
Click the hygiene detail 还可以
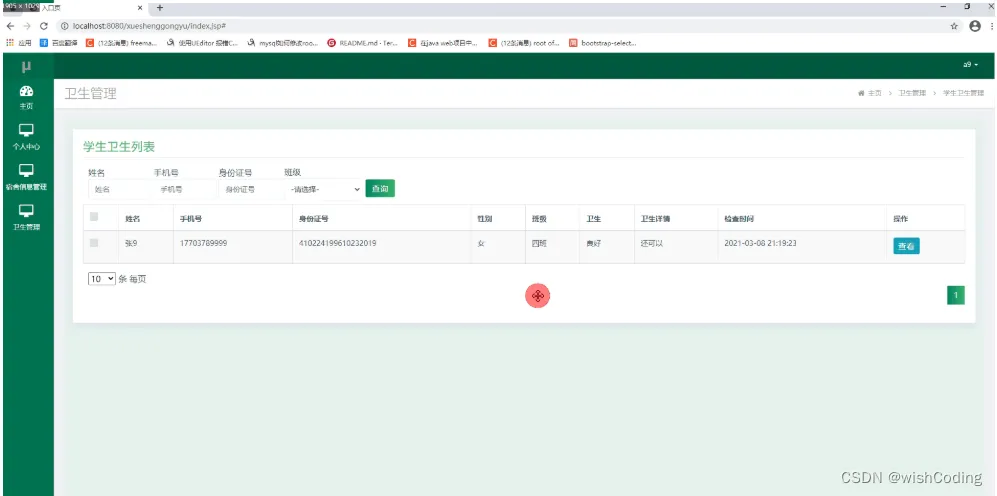652,243
